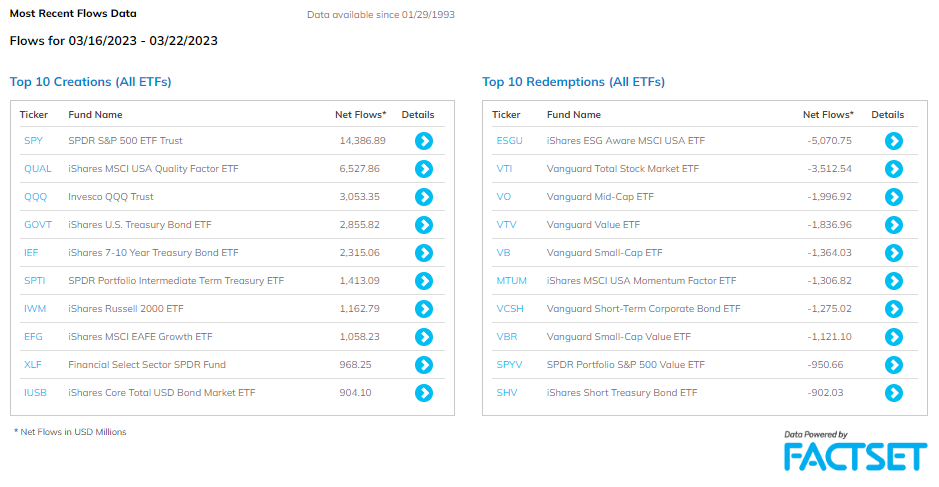Click Fund Name header in Creations table
Image resolution: width=939 pixels, height=487 pixels.
95,114
